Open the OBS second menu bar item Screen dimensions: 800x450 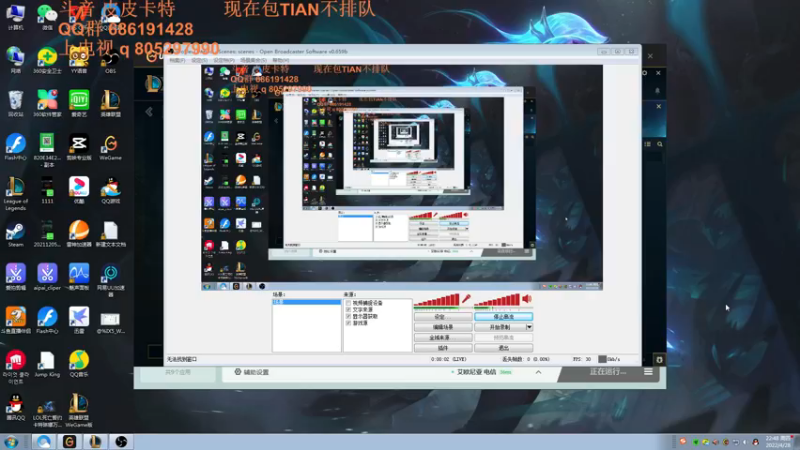pyautogui.click(x=199, y=60)
